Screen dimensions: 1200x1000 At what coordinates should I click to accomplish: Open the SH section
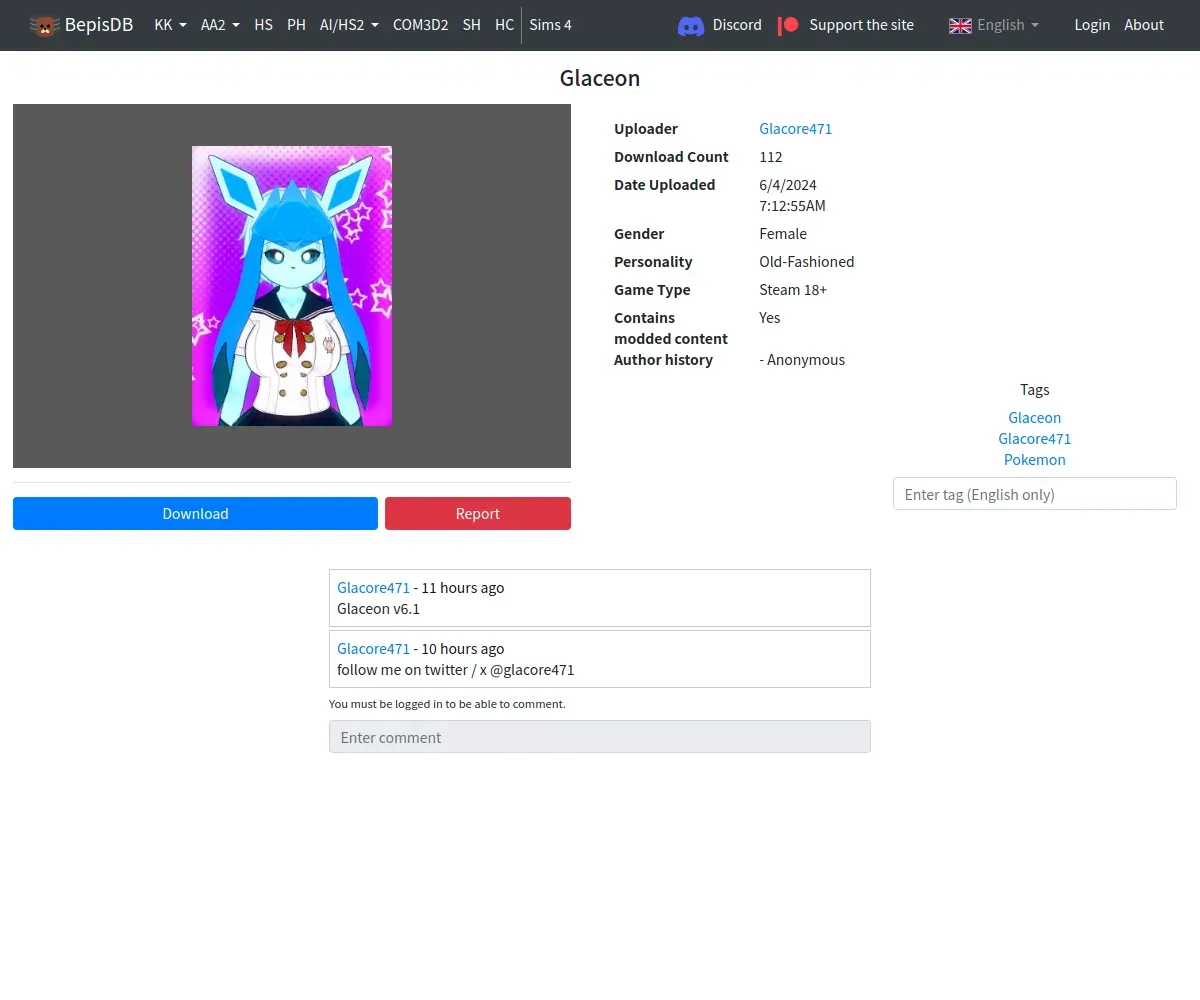471,25
